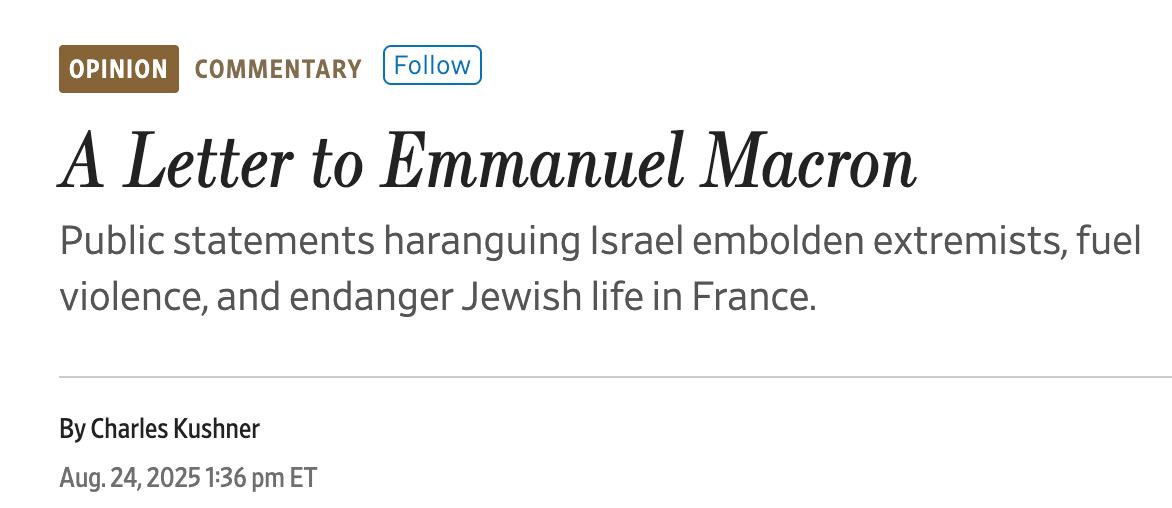Screen dimensions: 1172x508
Task: Click the brown OPINION section badge
Action: pyautogui.click(x=118, y=69)
